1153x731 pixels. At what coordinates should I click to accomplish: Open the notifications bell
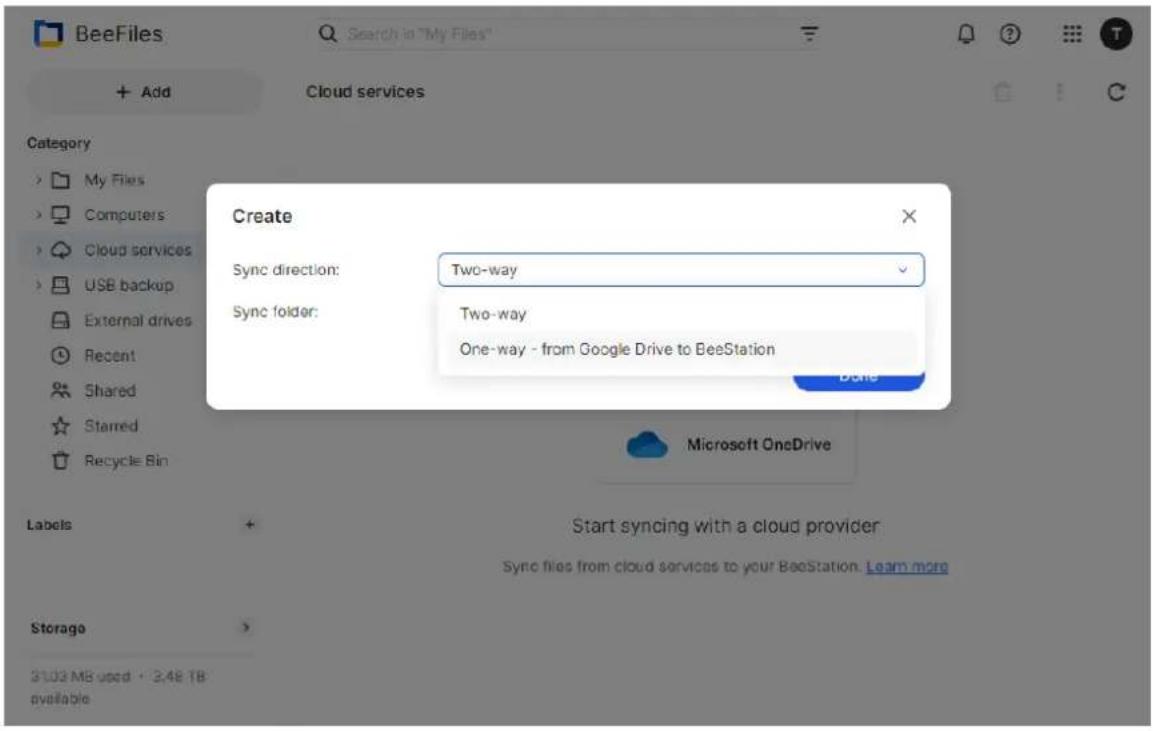coord(965,34)
